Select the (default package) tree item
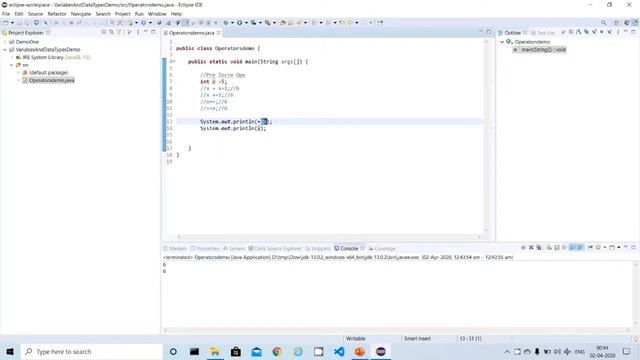640x360 pixels. 48,73
